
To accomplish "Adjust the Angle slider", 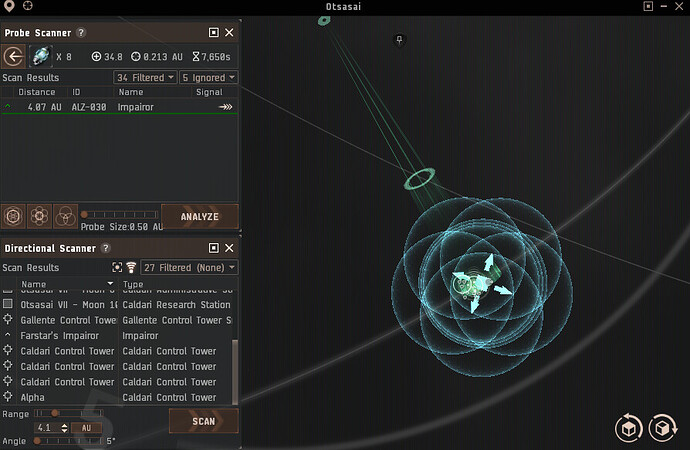I will (68, 440).
